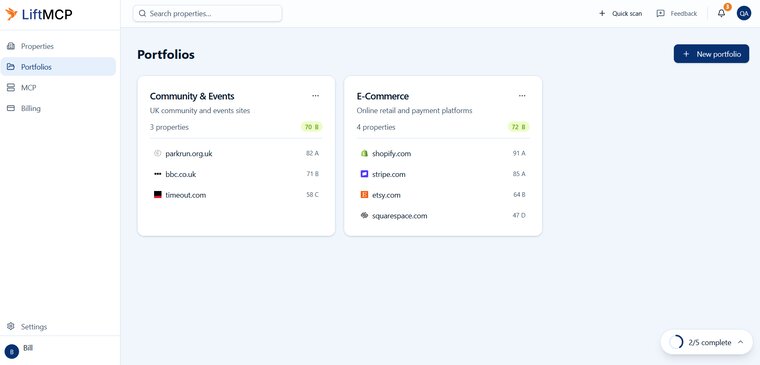Open Settings in the sidebar
The height and width of the screenshot is (365, 760).
point(58,327)
